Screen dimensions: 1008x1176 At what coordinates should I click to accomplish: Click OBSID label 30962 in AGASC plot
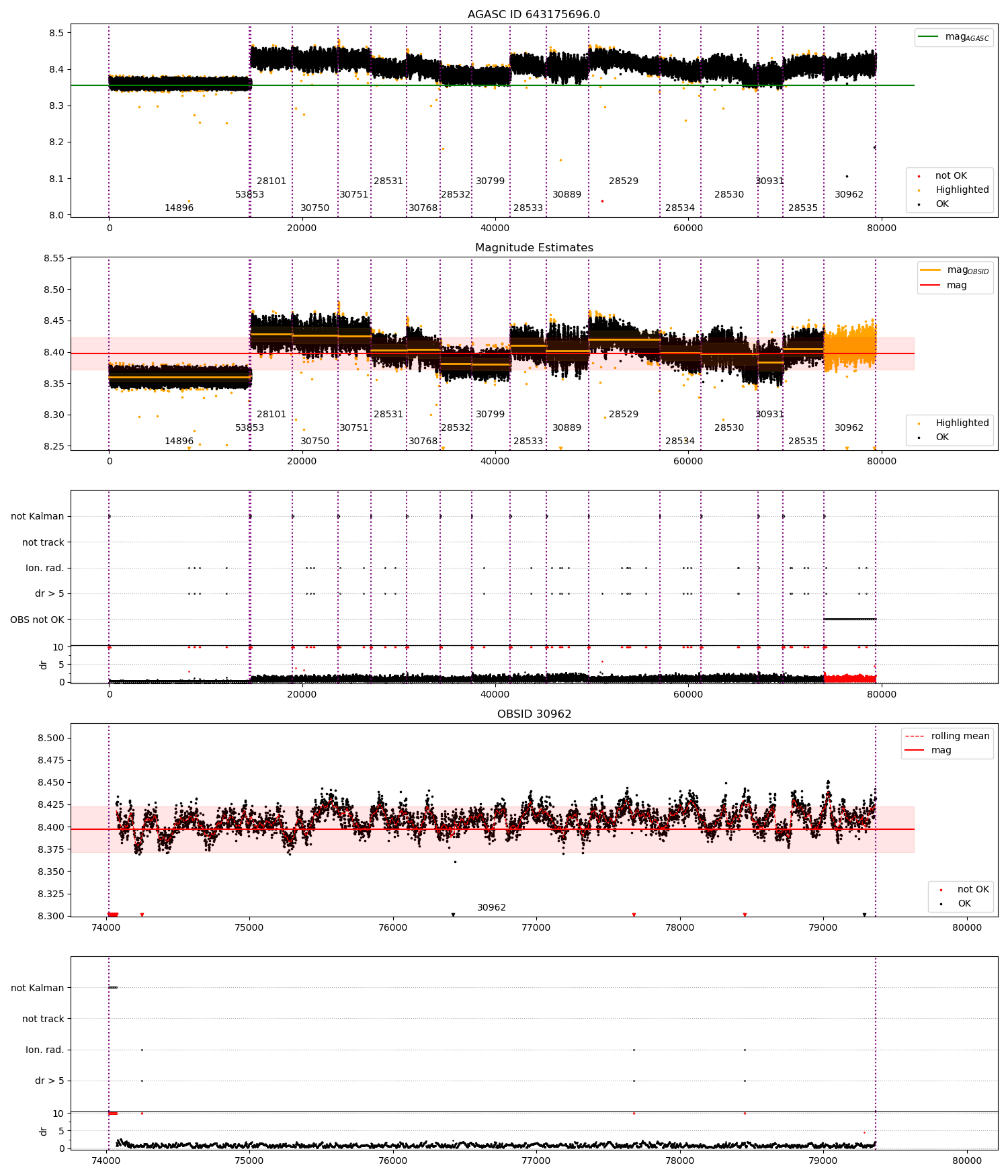click(849, 195)
